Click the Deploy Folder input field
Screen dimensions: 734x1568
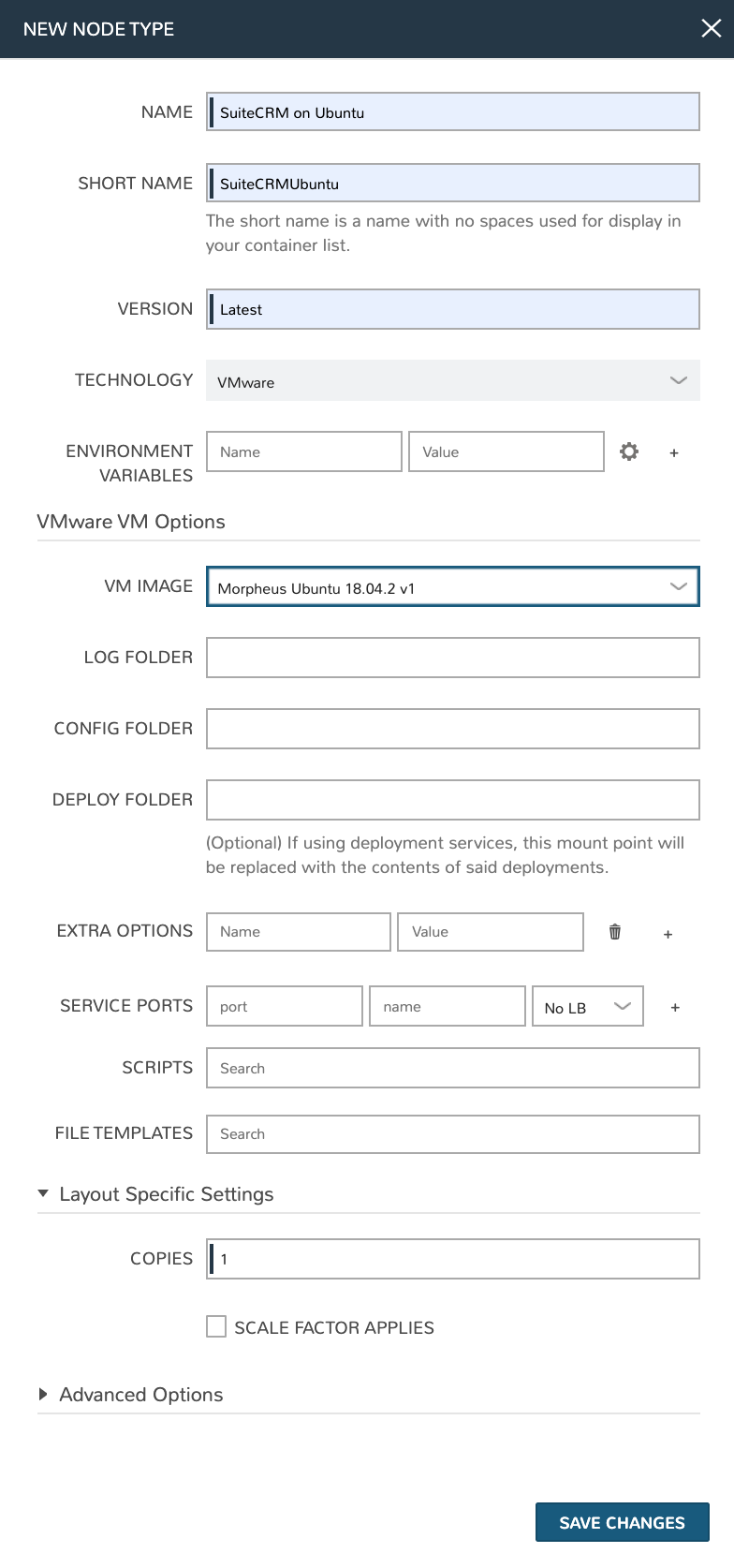pyautogui.click(x=452, y=800)
